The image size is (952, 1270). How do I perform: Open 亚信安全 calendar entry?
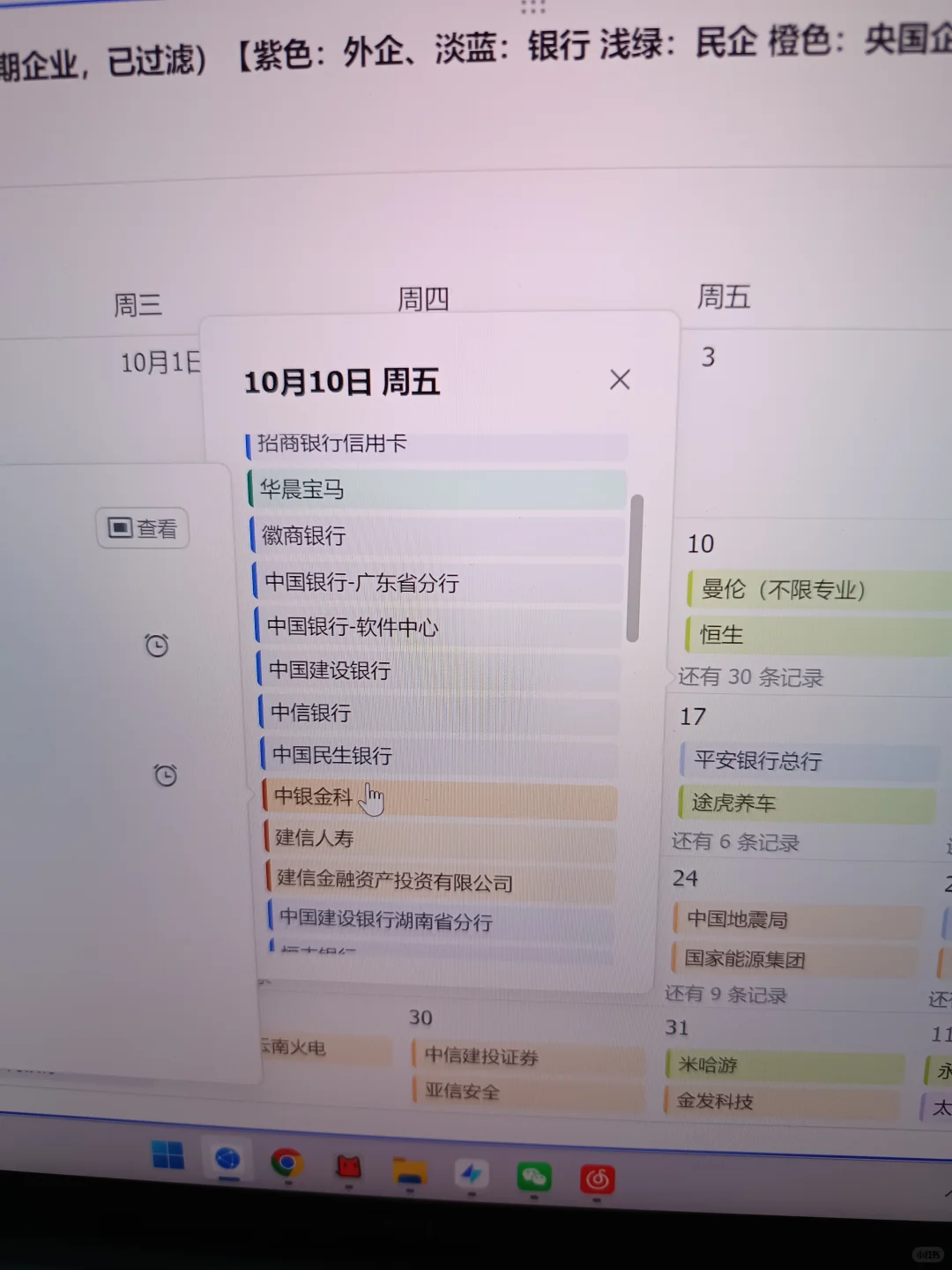(x=529, y=1092)
